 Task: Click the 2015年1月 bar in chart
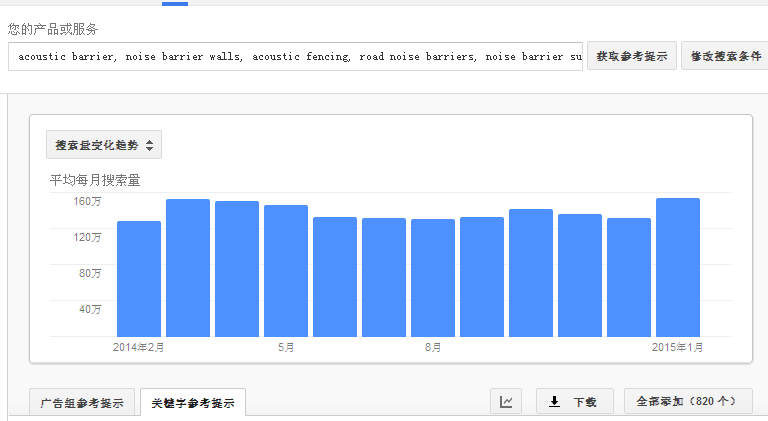[x=678, y=267]
